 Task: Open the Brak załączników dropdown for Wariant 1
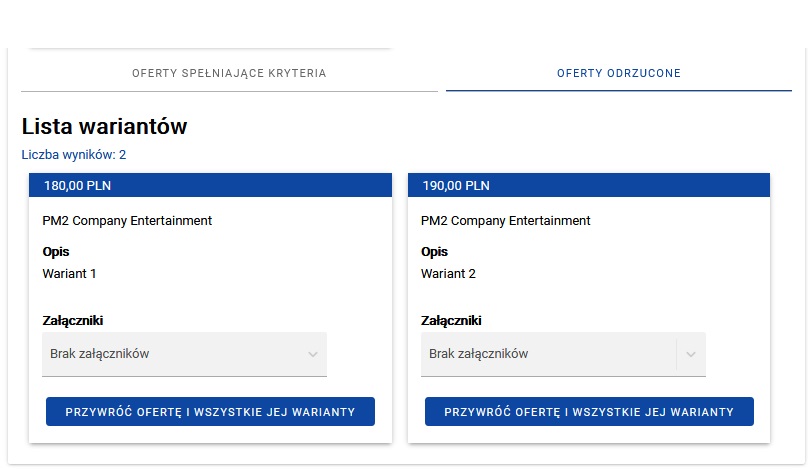[x=170, y=354]
